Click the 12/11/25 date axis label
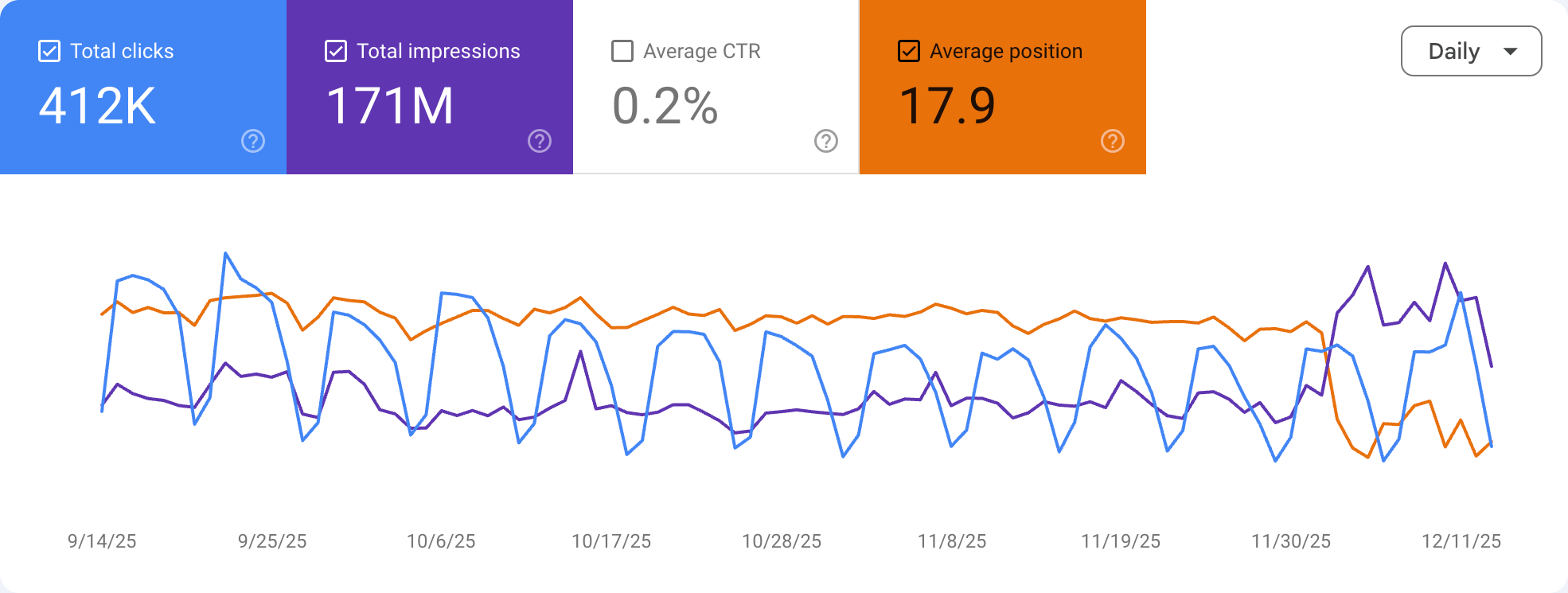Viewport: 1568px width, 593px height. 1461,541
